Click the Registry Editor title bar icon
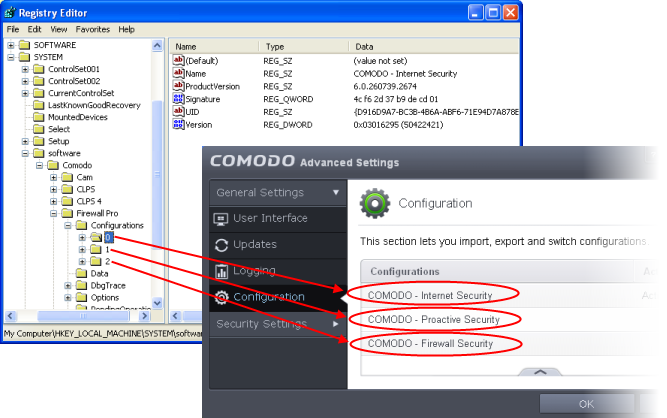667x418 pixels. [x=10, y=13]
